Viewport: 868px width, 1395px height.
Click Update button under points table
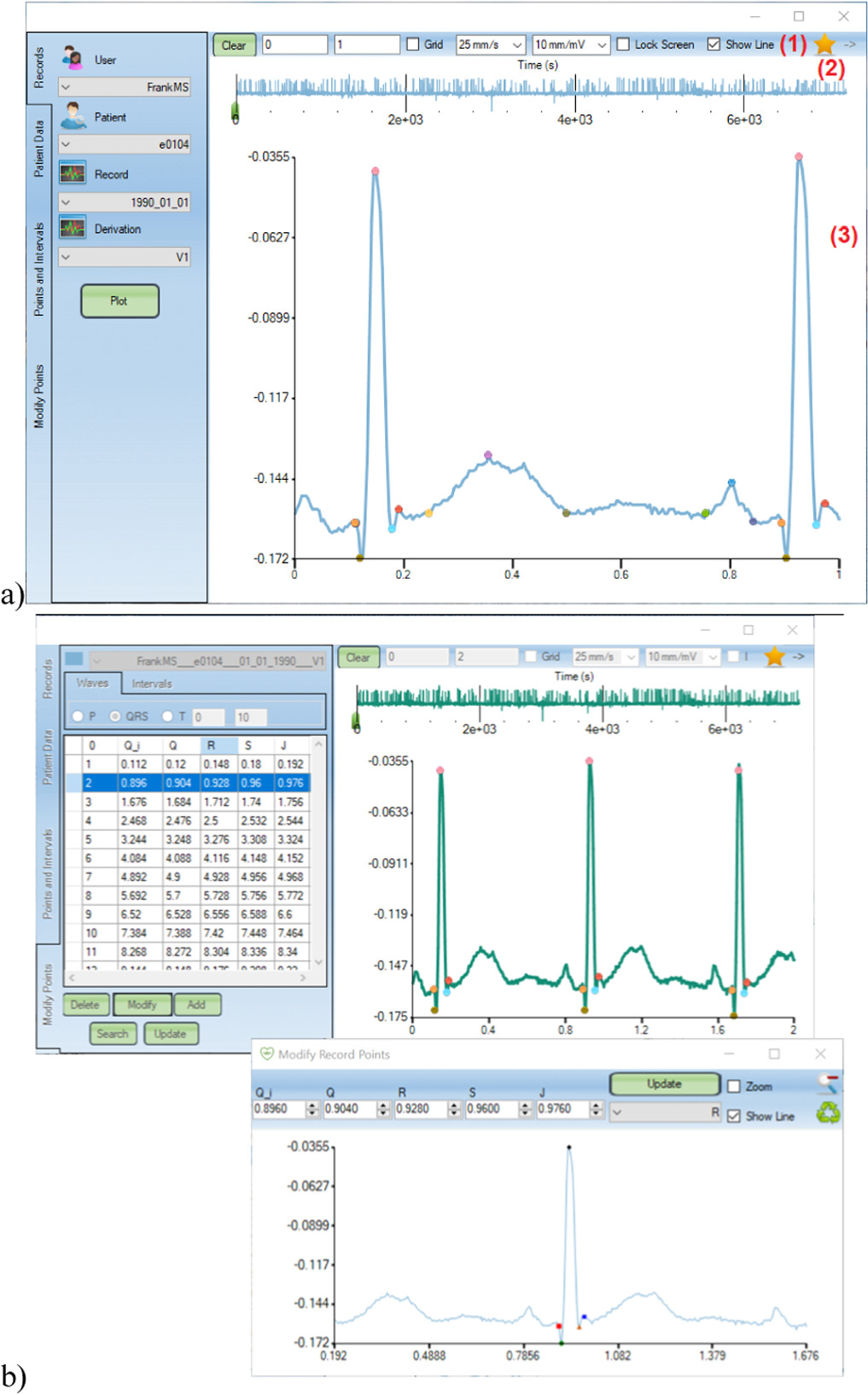[171, 1034]
